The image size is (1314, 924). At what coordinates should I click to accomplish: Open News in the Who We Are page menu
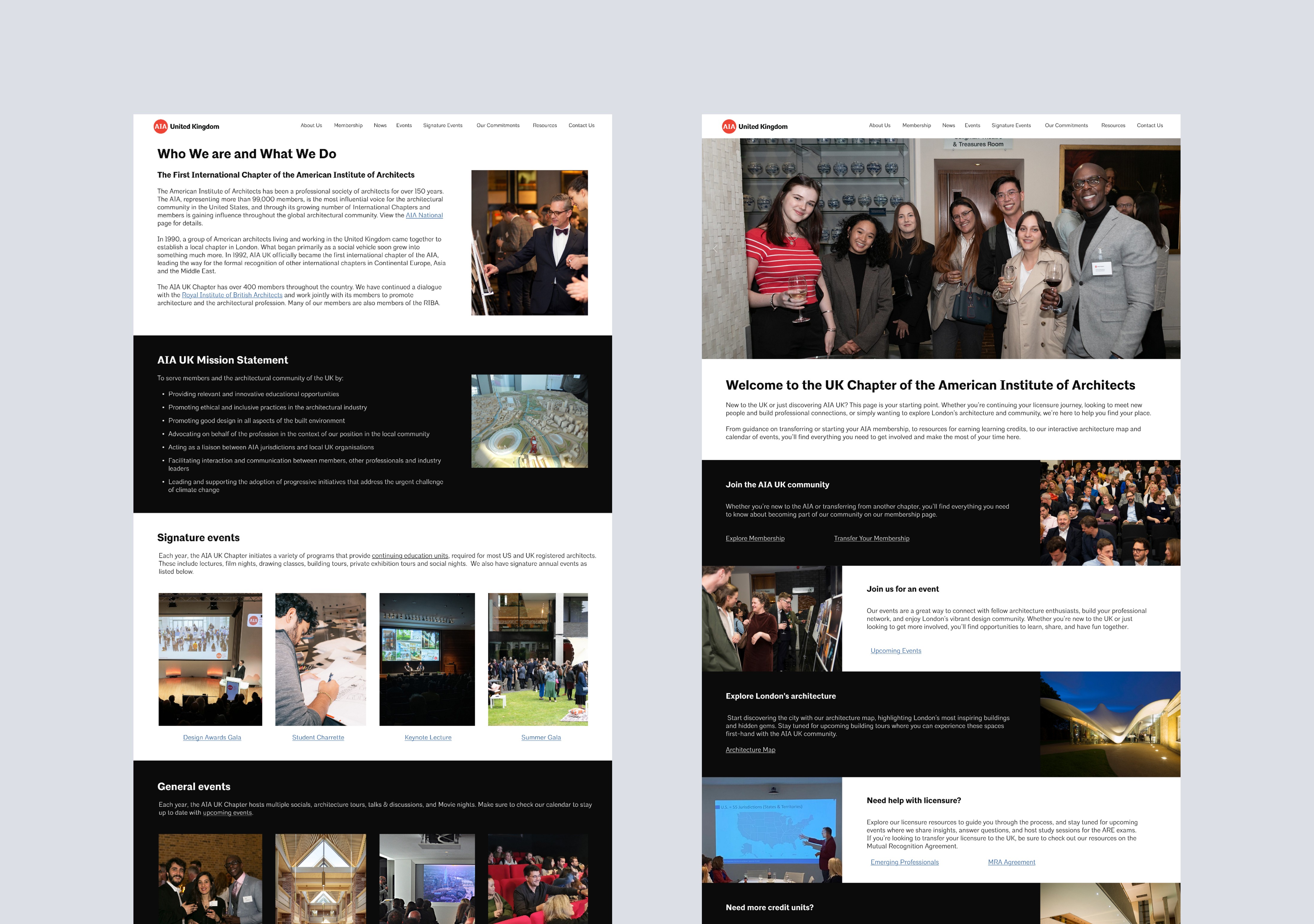(x=380, y=125)
